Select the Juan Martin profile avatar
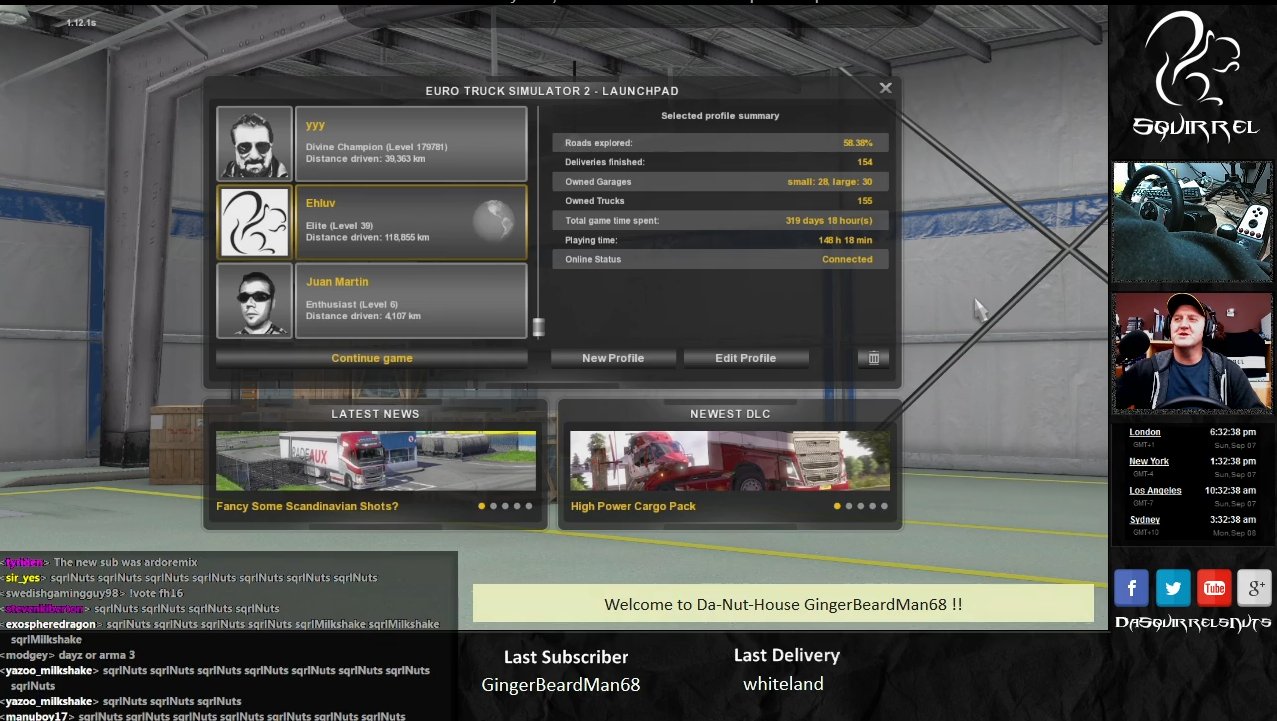The width and height of the screenshot is (1277, 721). coord(254,300)
